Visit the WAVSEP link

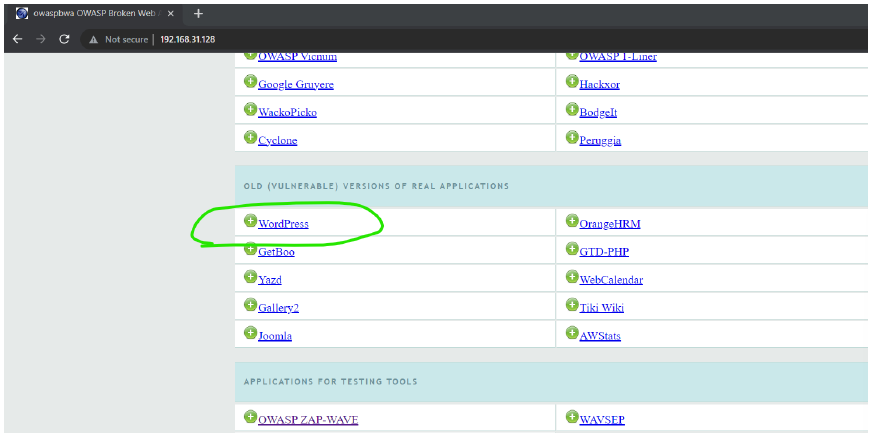point(602,420)
